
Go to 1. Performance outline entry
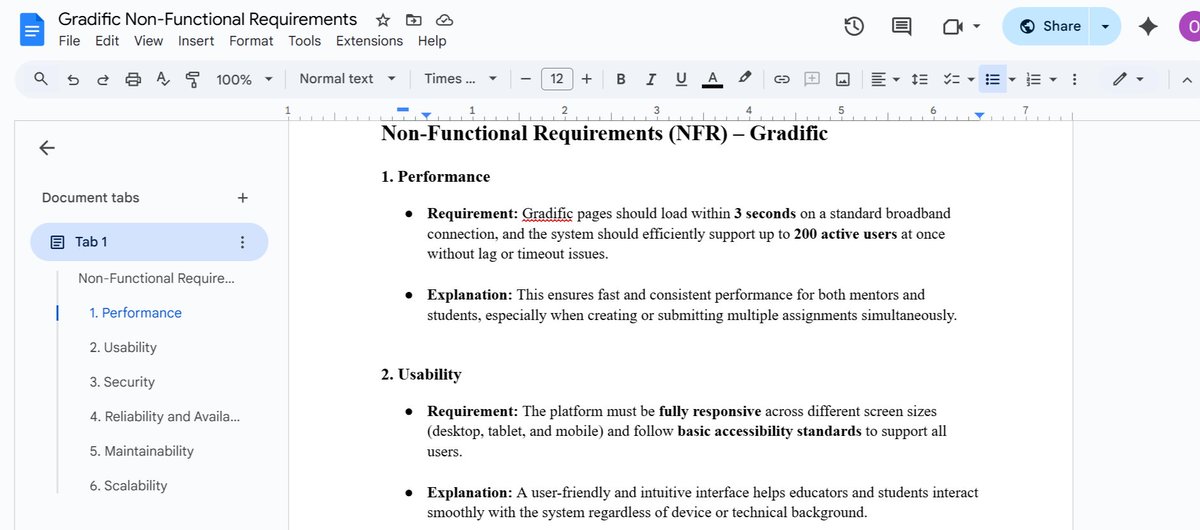coord(136,313)
